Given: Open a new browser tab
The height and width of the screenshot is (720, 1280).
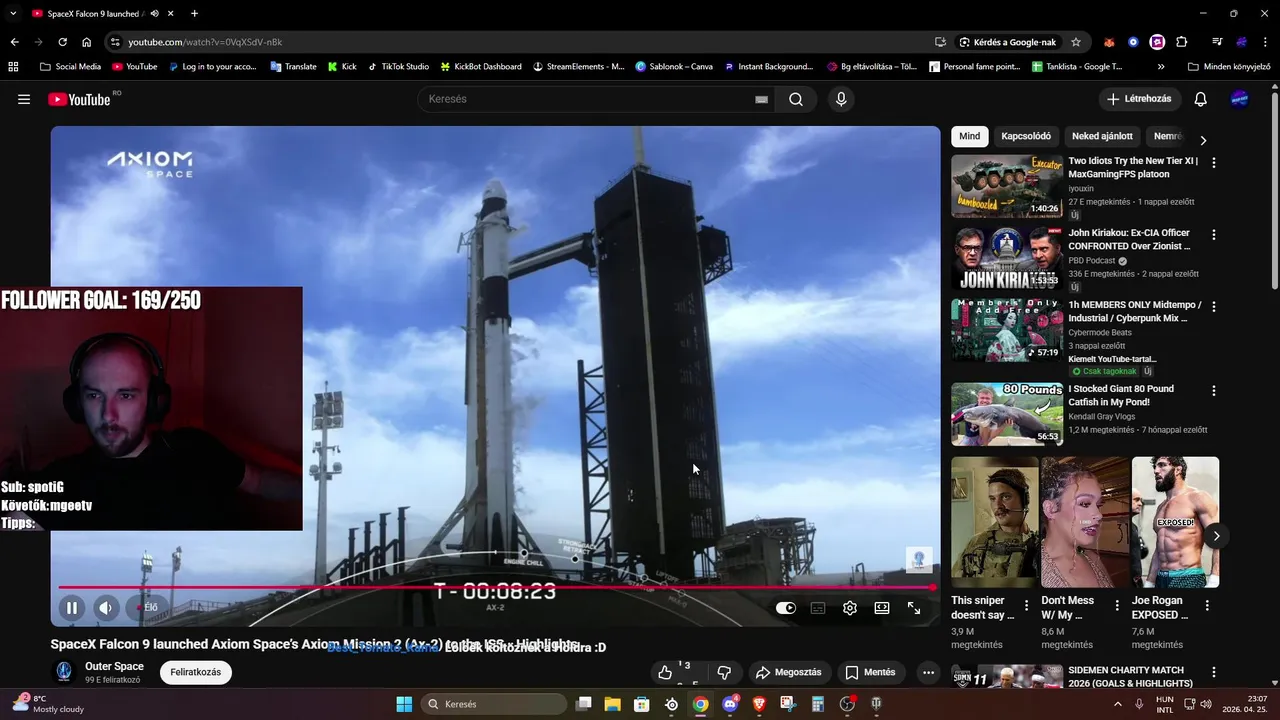Looking at the screenshot, I should (x=194, y=13).
